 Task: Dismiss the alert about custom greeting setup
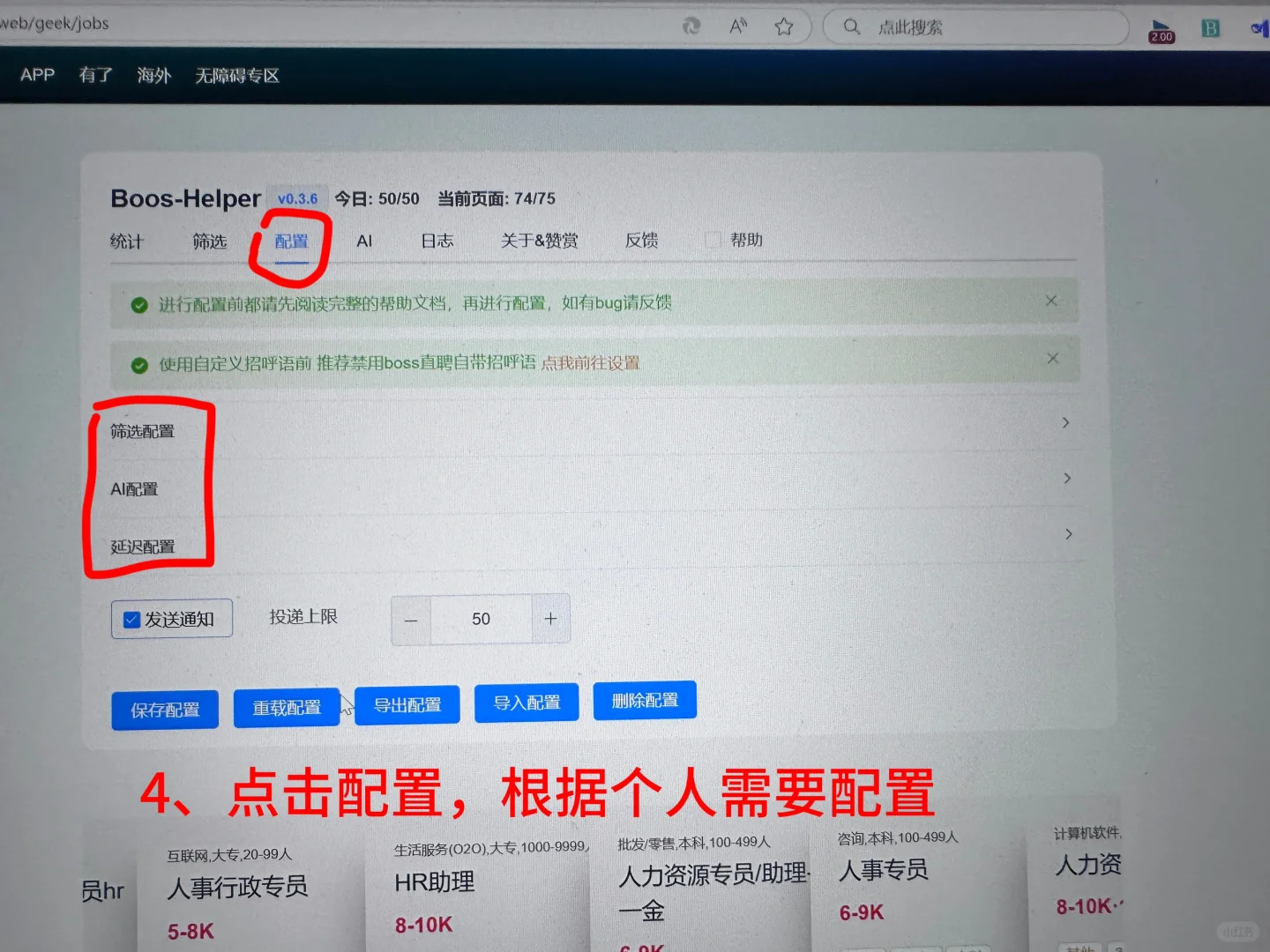(1052, 358)
